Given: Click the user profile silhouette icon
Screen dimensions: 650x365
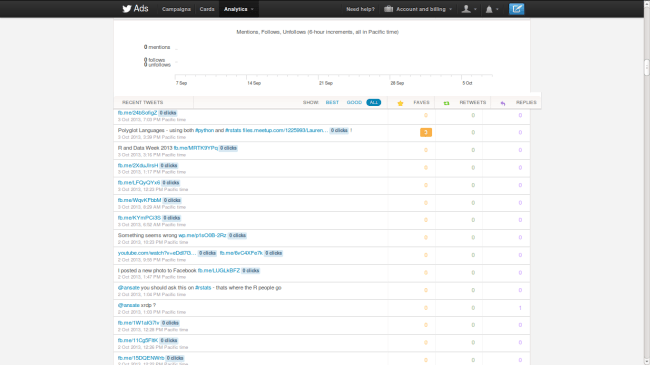Looking at the screenshot, I should (x=466, y=9).
